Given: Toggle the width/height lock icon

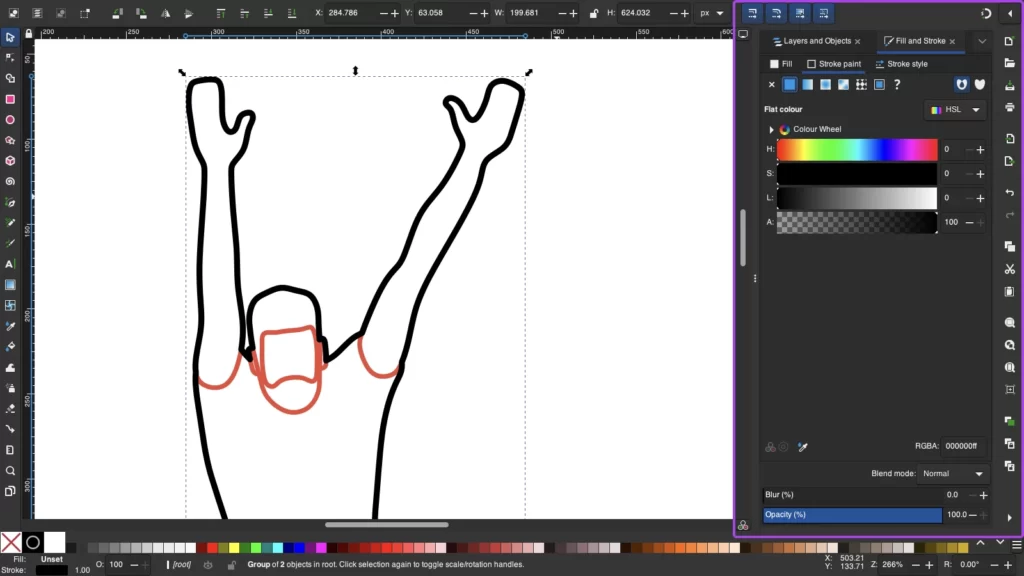Looking at the screenshot, I should (594, 13).
